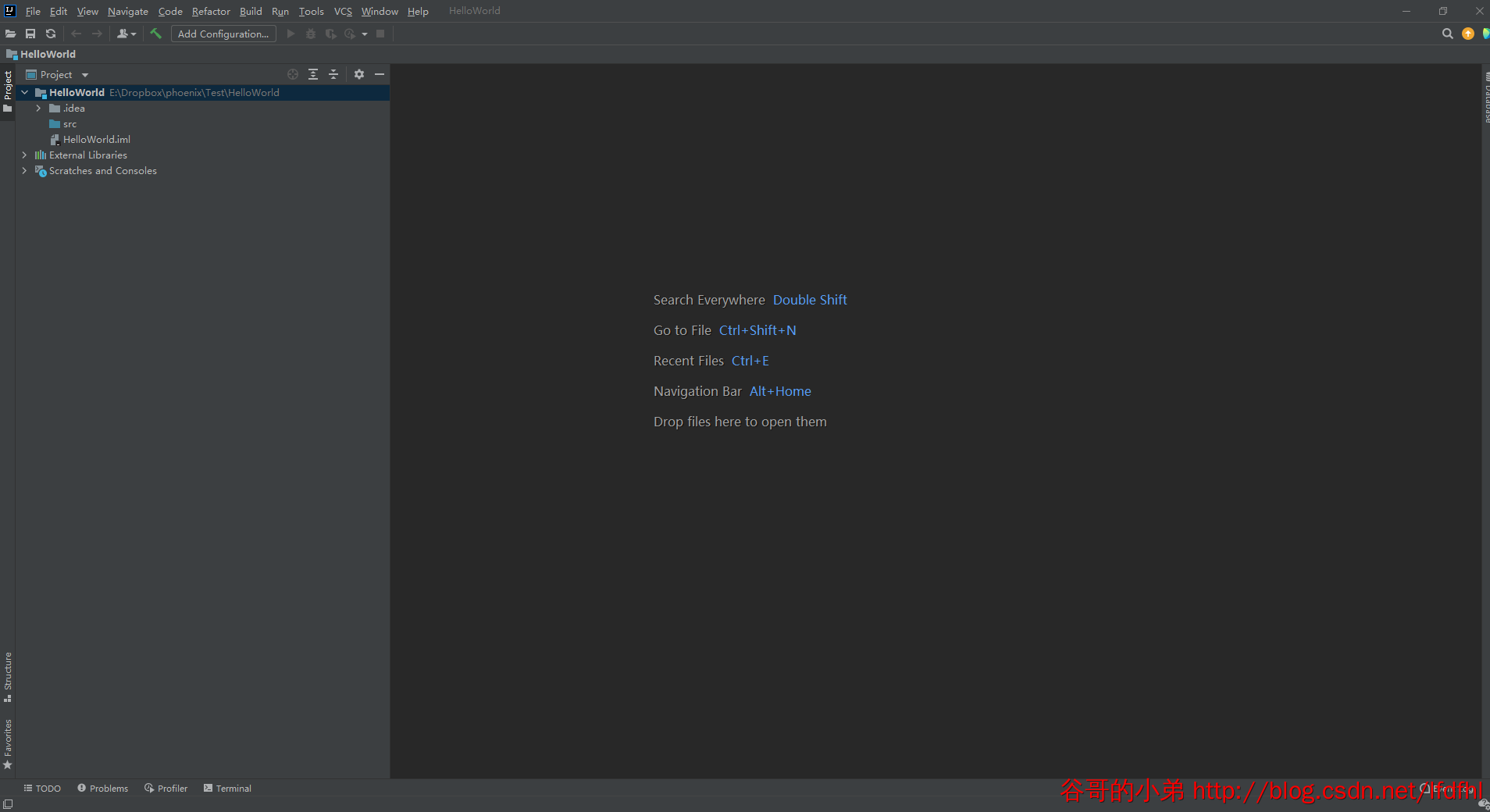Click the Run with Coverage icon
This screenshot has height=812, width=1490.
[x=331, y=34]
